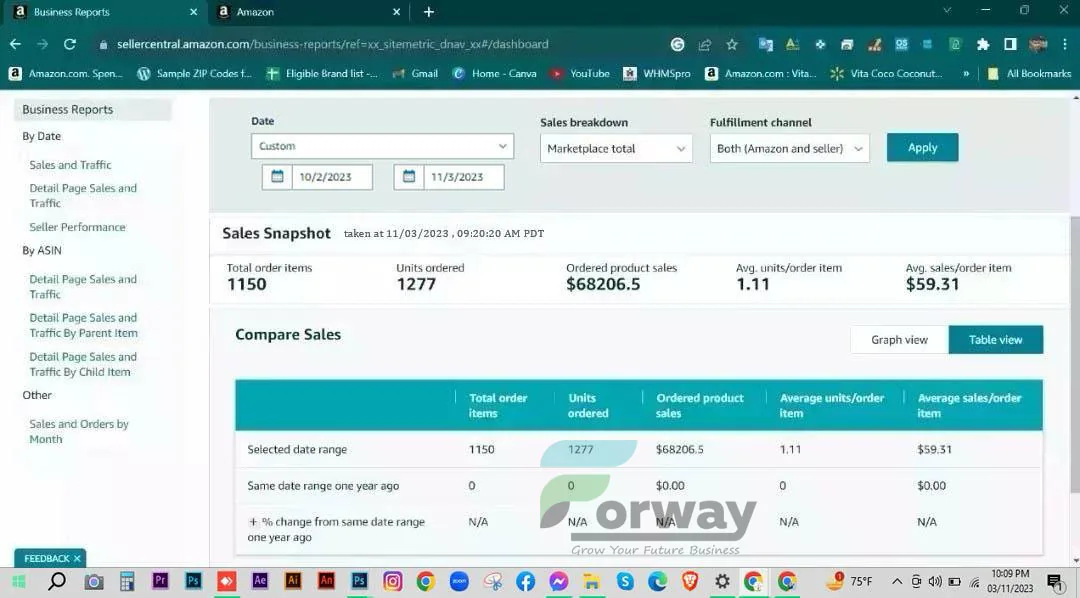
Task: Switch to Graph view
Action: 900,340
